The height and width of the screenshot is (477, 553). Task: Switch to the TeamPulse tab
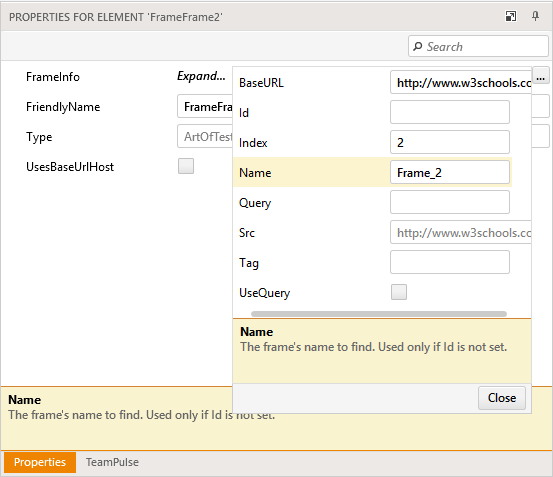(x=112, y=462)
